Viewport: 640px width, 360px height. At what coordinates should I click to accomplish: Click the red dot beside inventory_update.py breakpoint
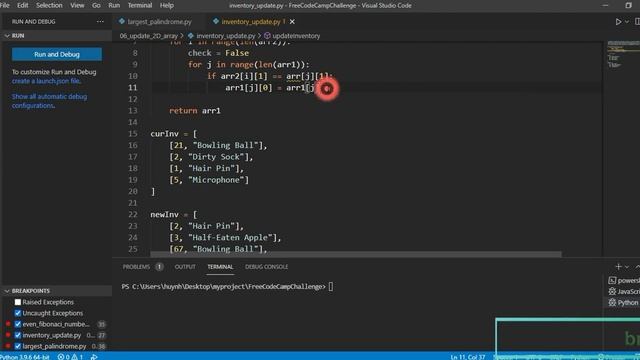(8, 335)
